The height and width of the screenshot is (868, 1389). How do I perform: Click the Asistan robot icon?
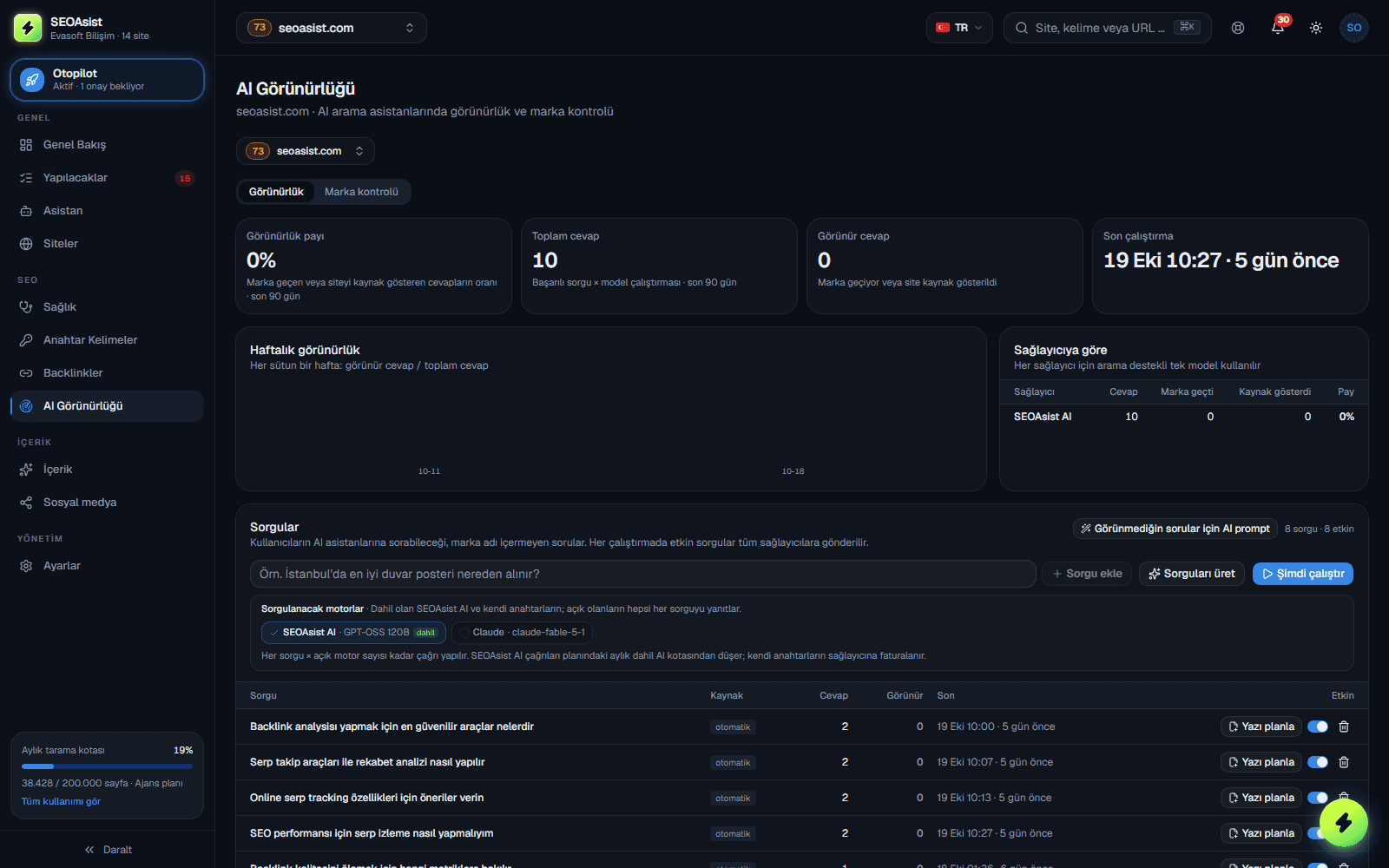click(x=26, y=211)
